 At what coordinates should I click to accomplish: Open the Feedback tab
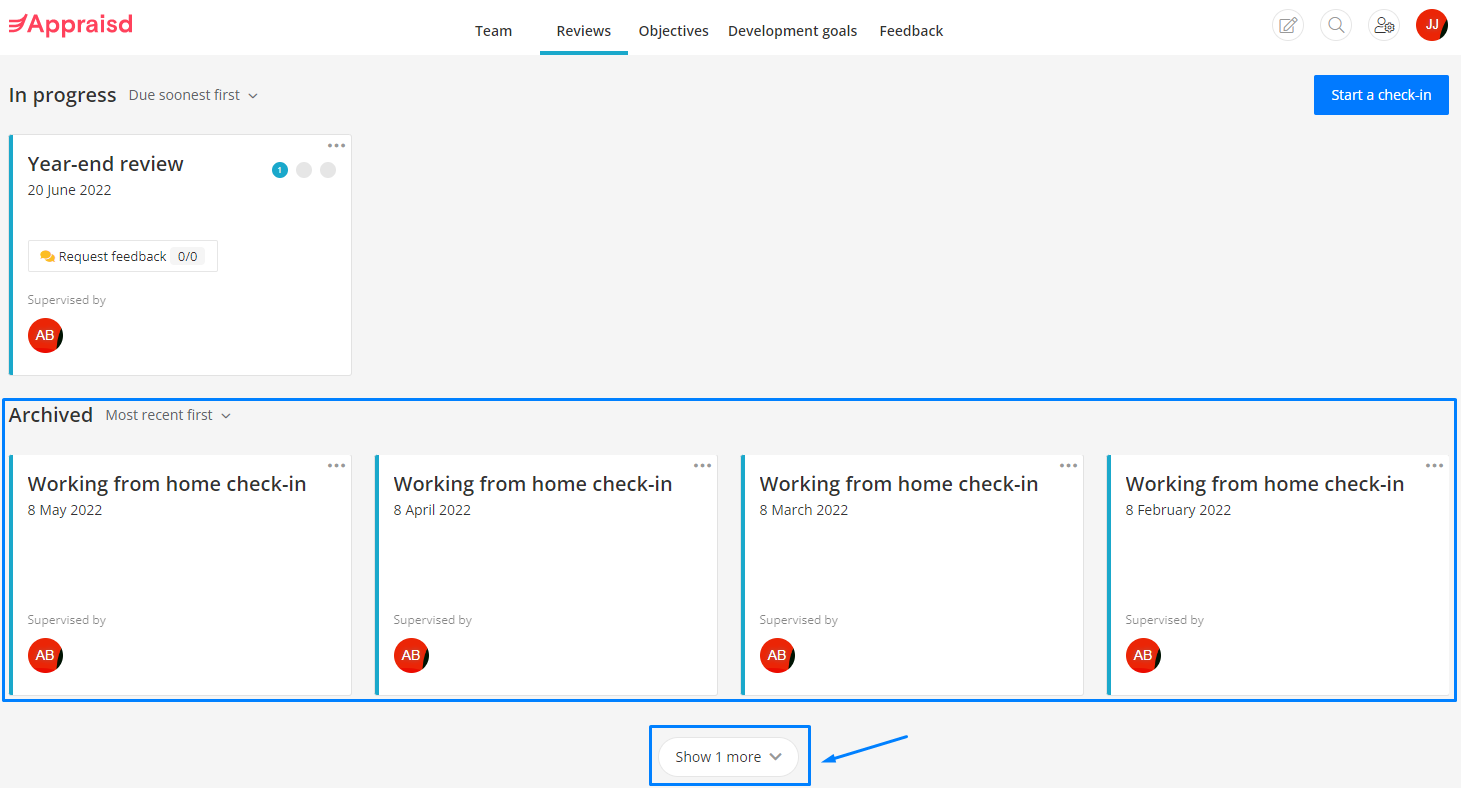[x=911, y=31]
